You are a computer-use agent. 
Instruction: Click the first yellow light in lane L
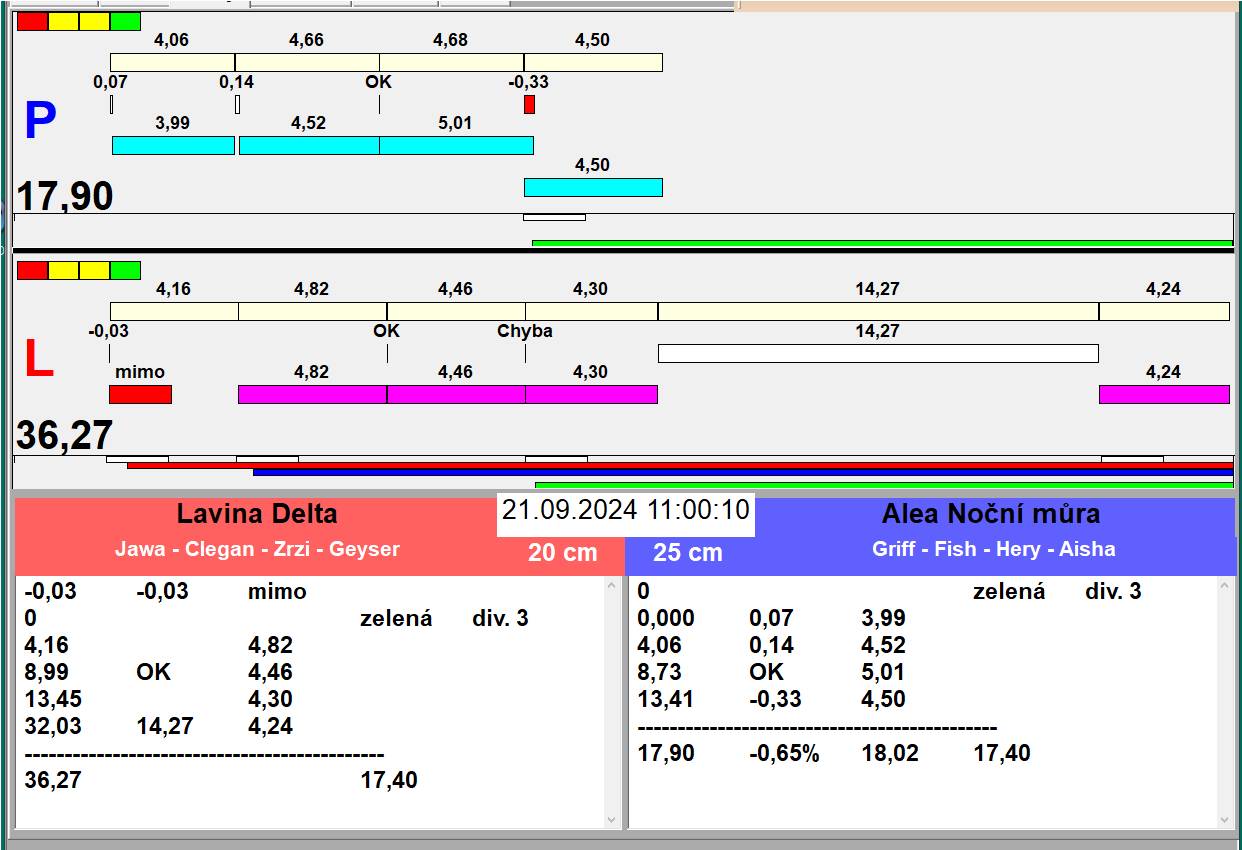click(x=63, y=270)
